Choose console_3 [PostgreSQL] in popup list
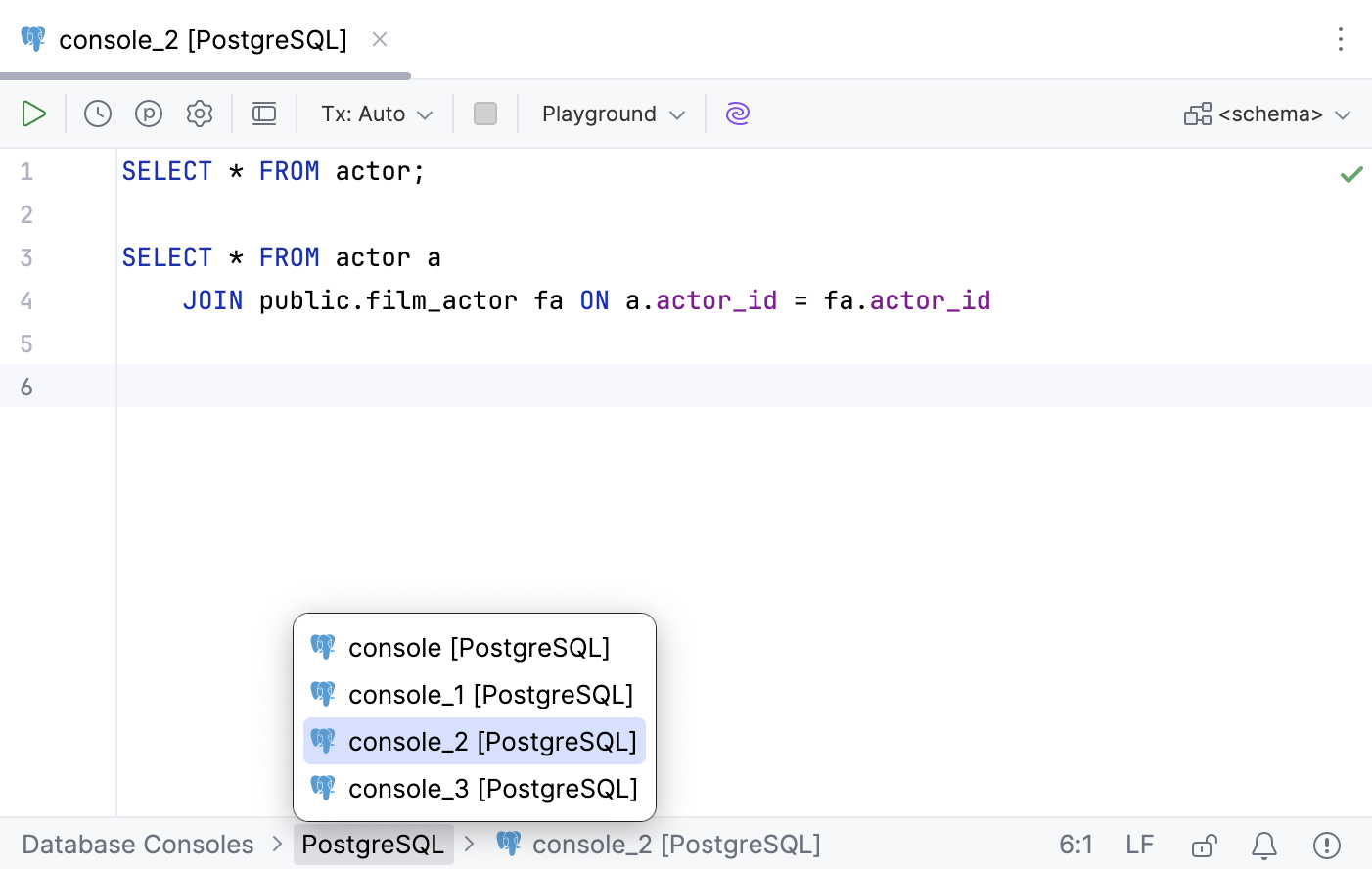Image resolution: width=1372 pixels, height=869 pixels. tap(492, 789)
